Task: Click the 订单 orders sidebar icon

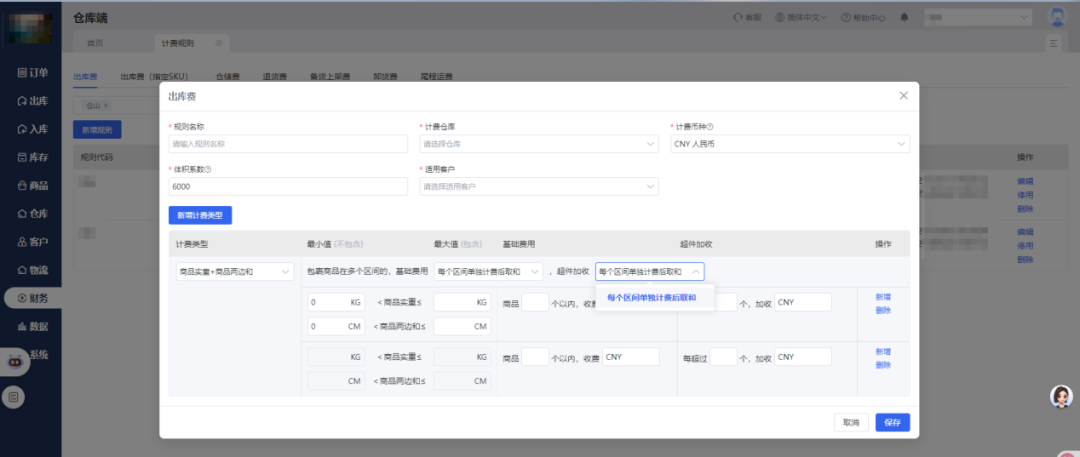Action: tap(22, 72)
